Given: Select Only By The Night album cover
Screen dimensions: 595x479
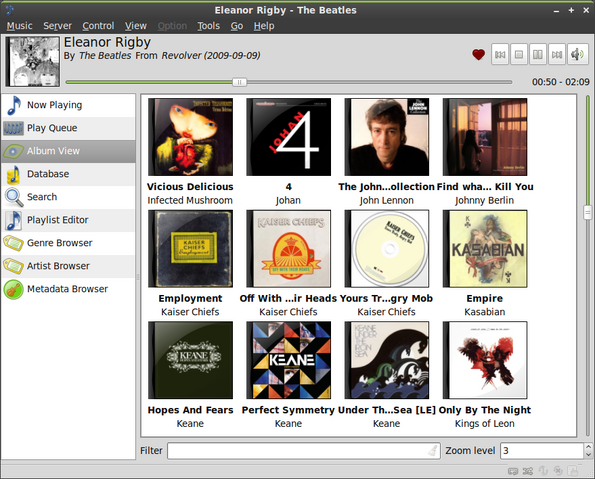Looking at the screenshot, I should (x=485, y=360).
